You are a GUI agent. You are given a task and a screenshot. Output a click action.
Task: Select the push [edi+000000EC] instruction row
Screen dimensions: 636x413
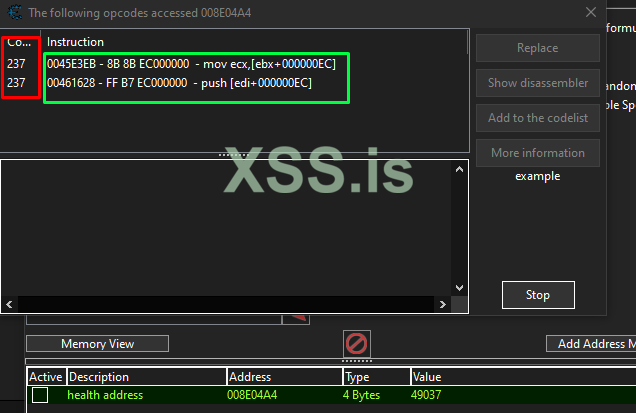pyautogui.click(x=179, y=83)
